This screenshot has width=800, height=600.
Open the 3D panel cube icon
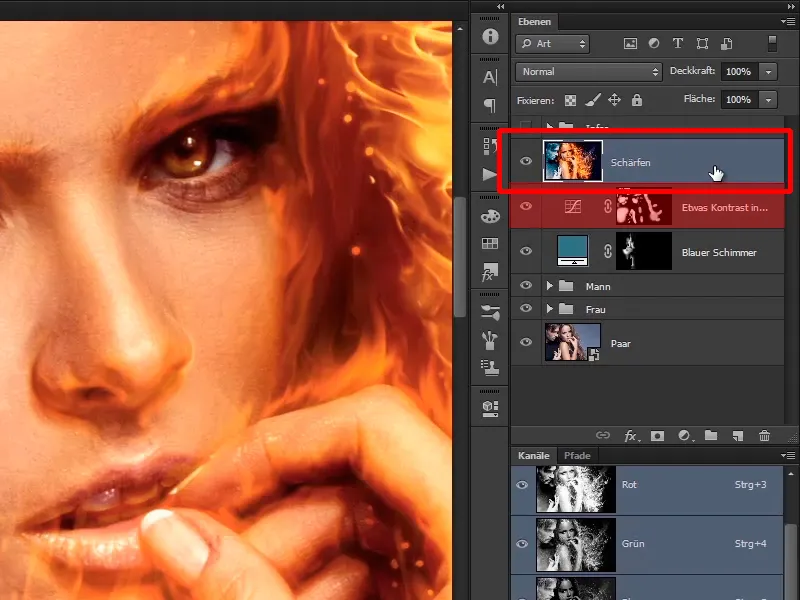tap(490, 408)
